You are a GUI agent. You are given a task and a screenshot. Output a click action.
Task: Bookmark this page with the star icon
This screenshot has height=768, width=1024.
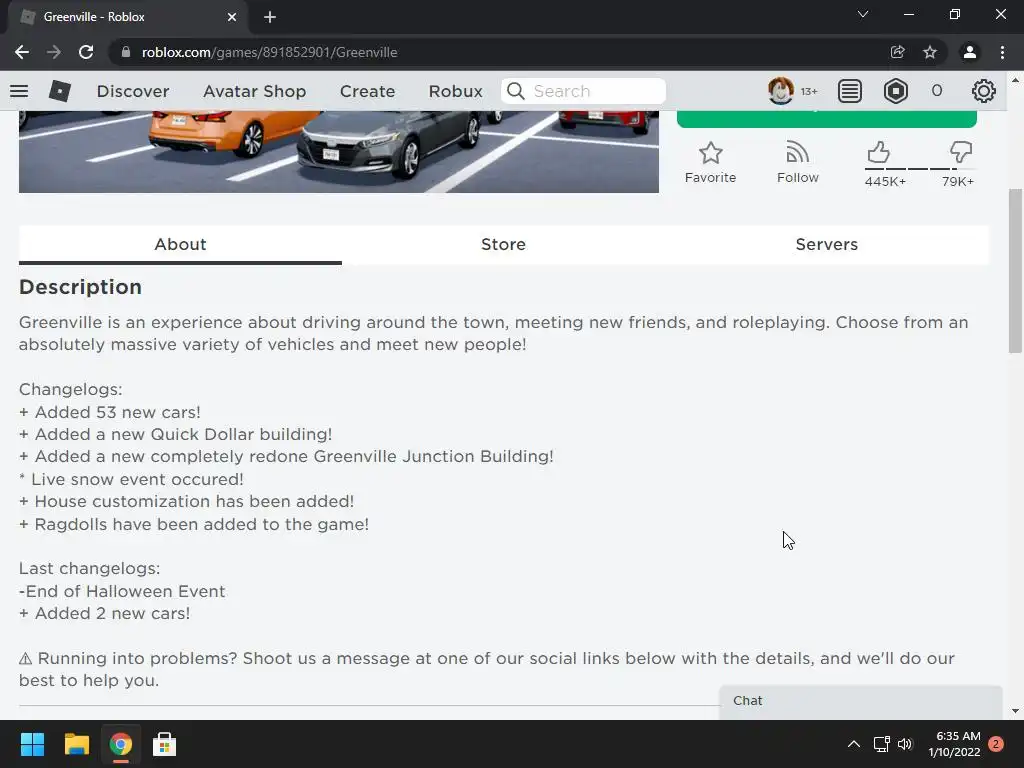930,52
